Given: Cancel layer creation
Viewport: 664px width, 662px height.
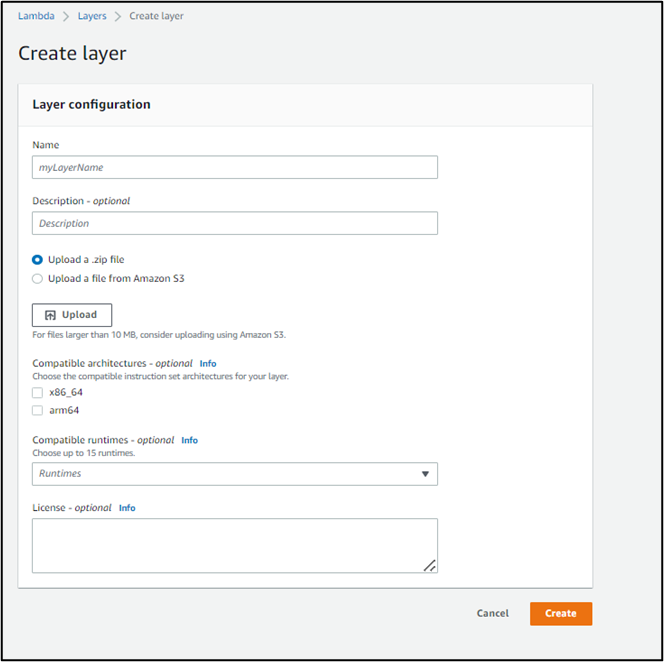Looking at the screenshot, I should tap(492, 613).
